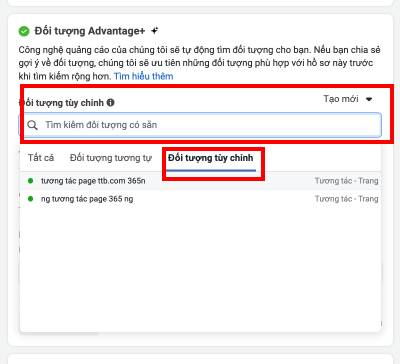This screenshot has height=364, width=400.
Task: Focus the Tìm kiếm đối tượng có sẵn field
Action: [x=200, y=125]
